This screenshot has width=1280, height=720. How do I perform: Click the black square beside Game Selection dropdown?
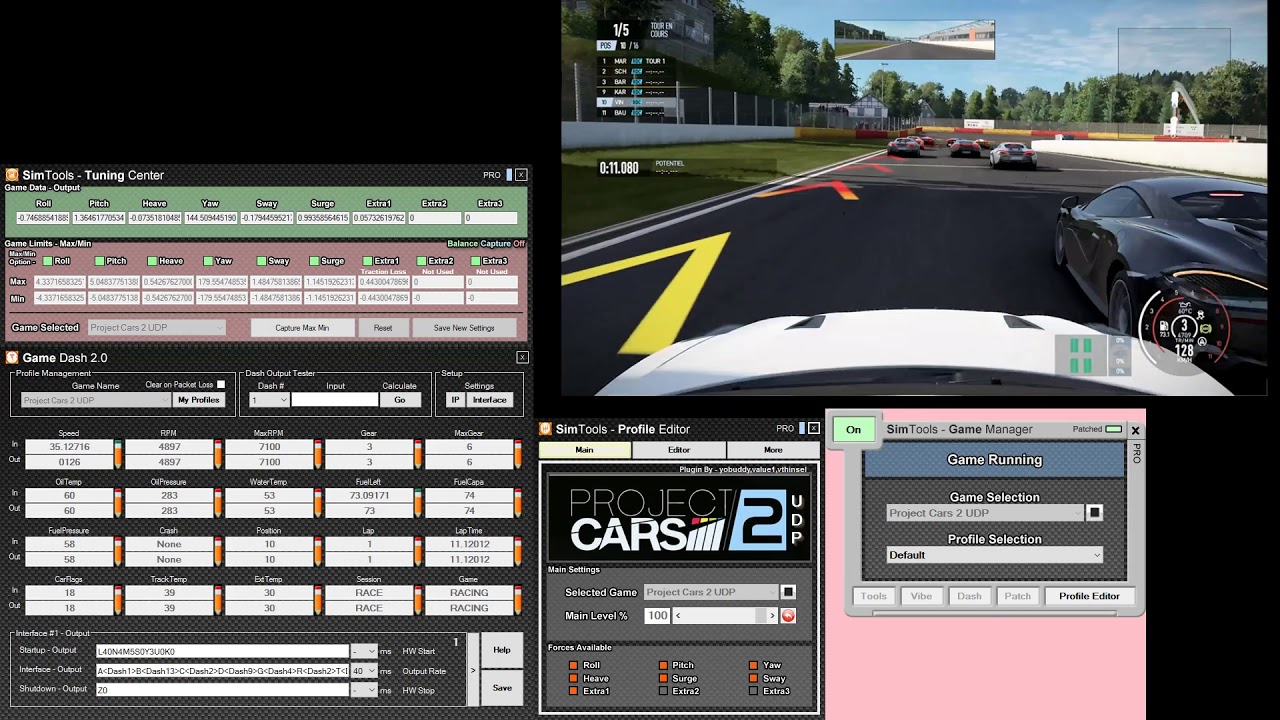click(x=1095, y=513)
